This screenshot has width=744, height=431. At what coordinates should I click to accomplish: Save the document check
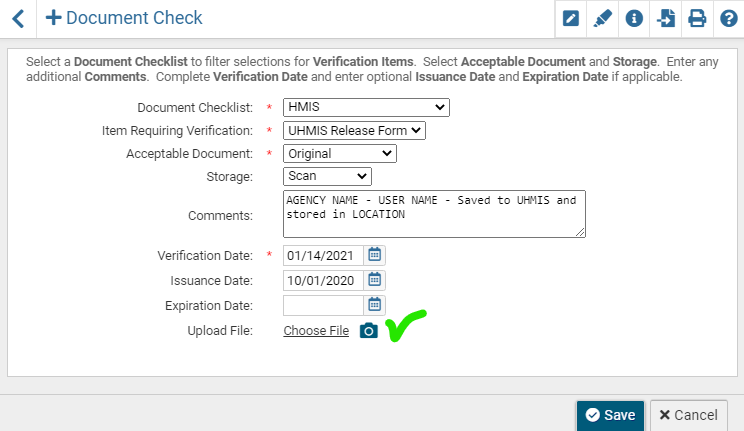point(610,415)
